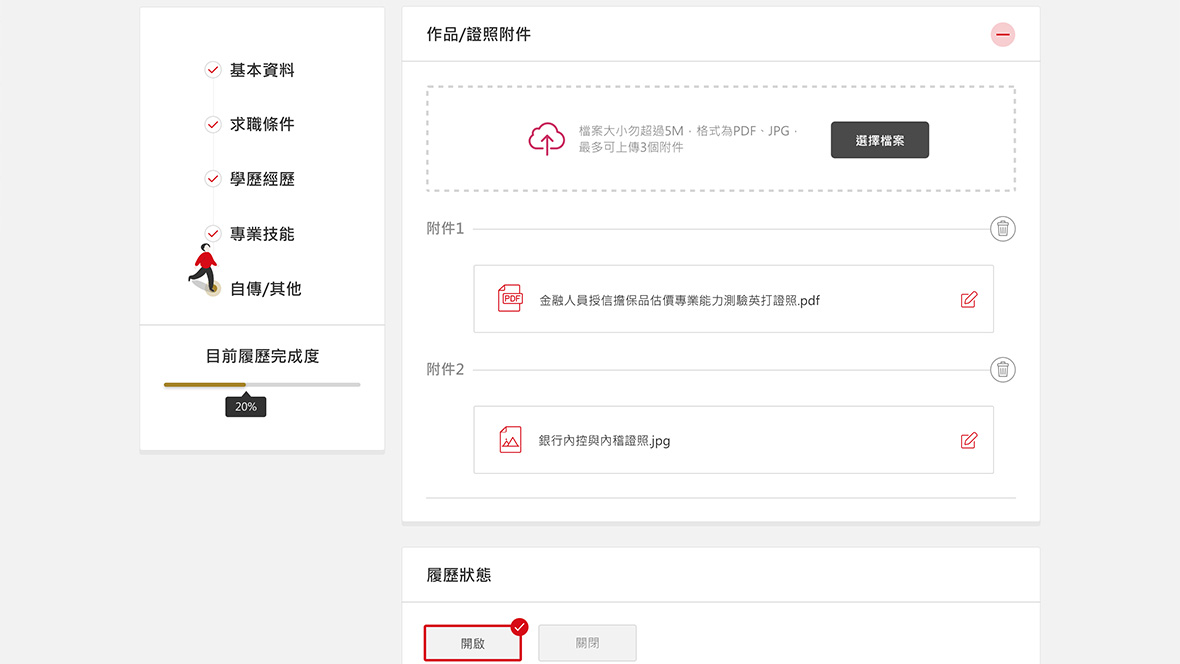The height and width of the screenshot is (664, 1180).
Task: Collapse the 作品/證照附件 section
Action: tap(1002, 35)
